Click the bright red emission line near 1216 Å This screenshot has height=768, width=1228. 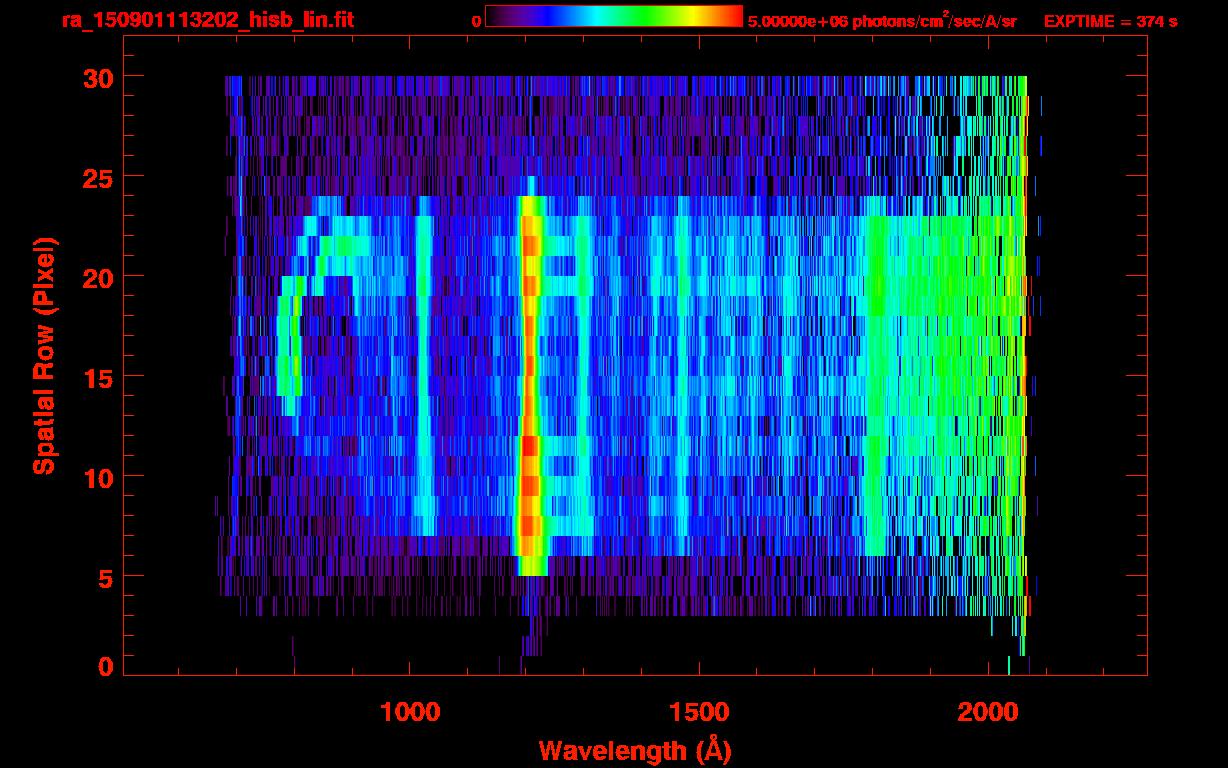(530, 385)
